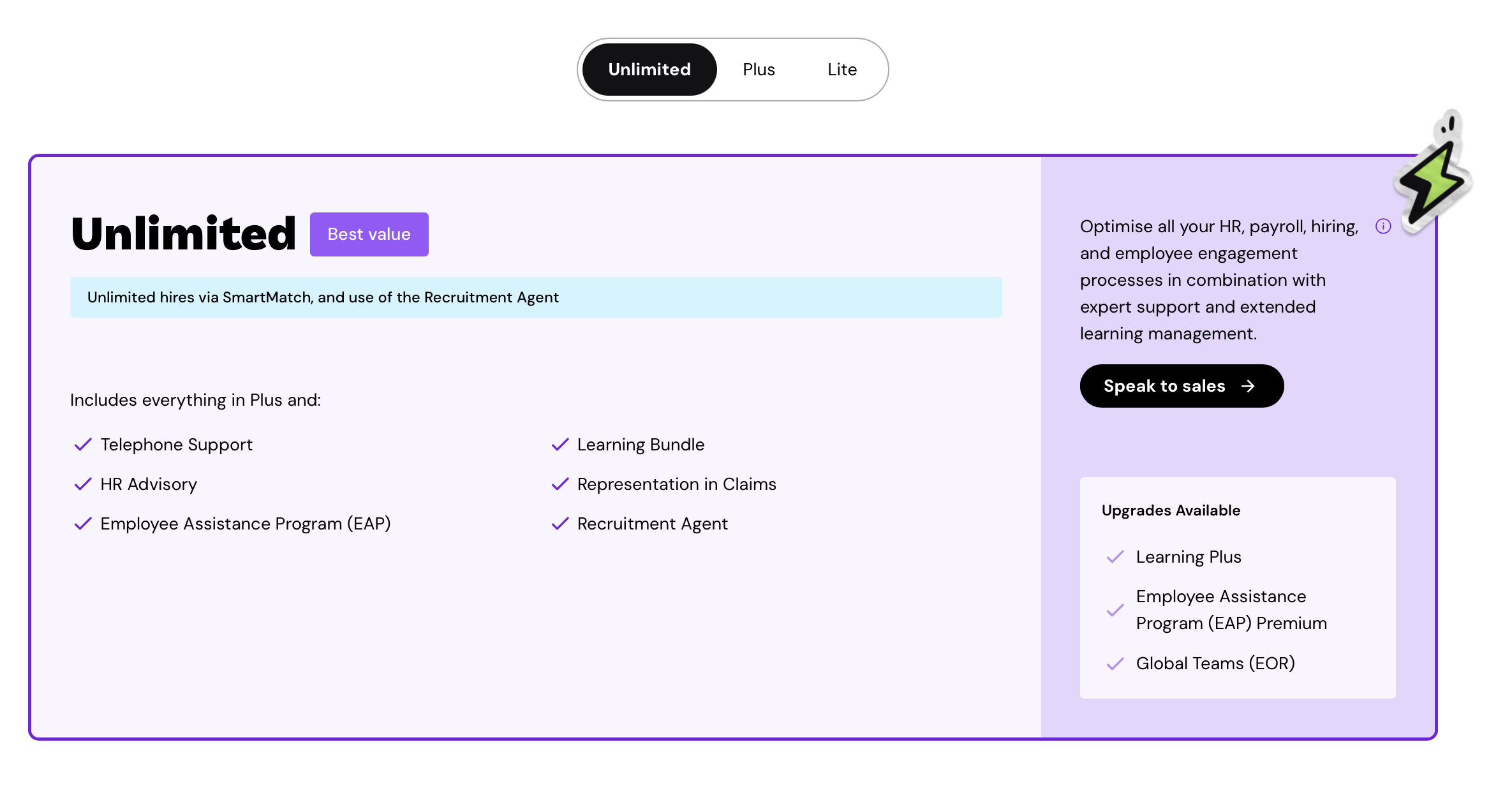Click the Employee Assistance Program (EAP) Premium upgrade

(1231, 610)
